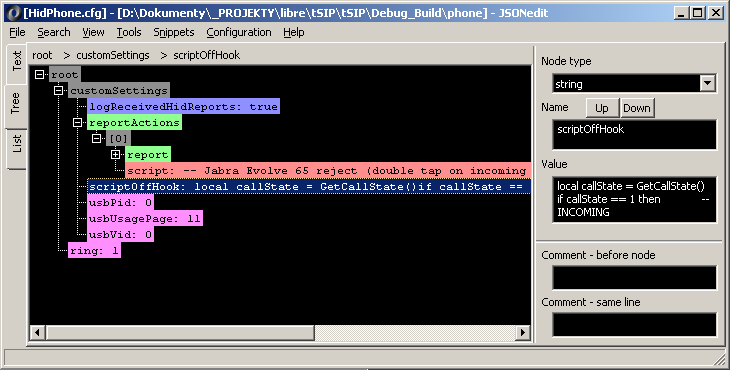Select the reportActions tree node
Viewport: 730px width, 370px height.
point(134,122)
